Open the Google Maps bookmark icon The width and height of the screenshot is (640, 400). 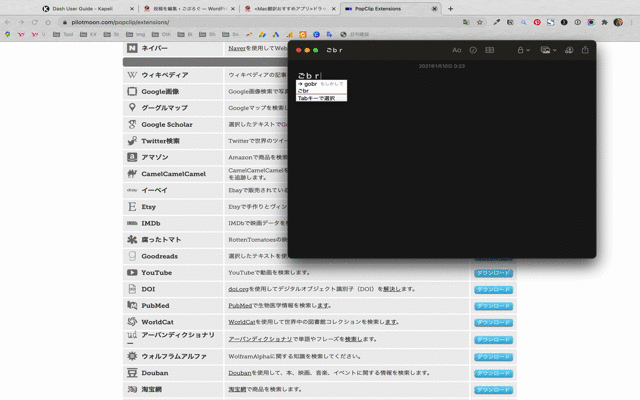point(7,34)
